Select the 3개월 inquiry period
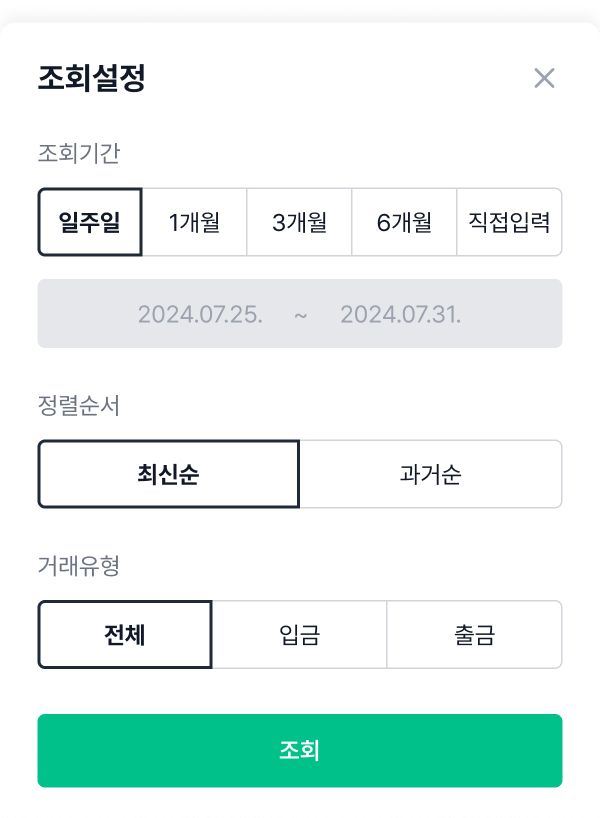600x818 pixels. pos(299,222)
